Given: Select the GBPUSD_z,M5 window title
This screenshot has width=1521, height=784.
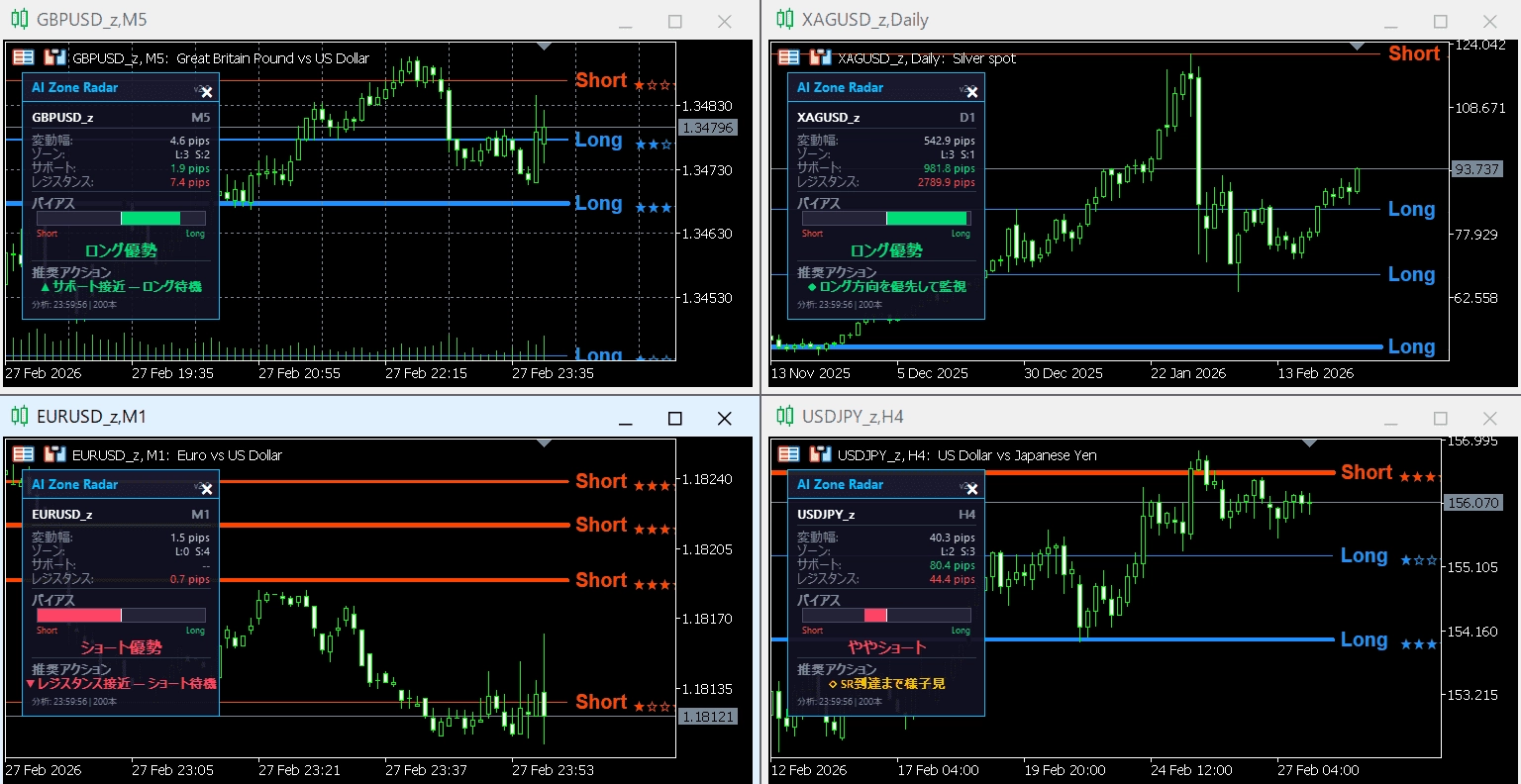Looking at the screenshot, I should click(x=91, y=20).
